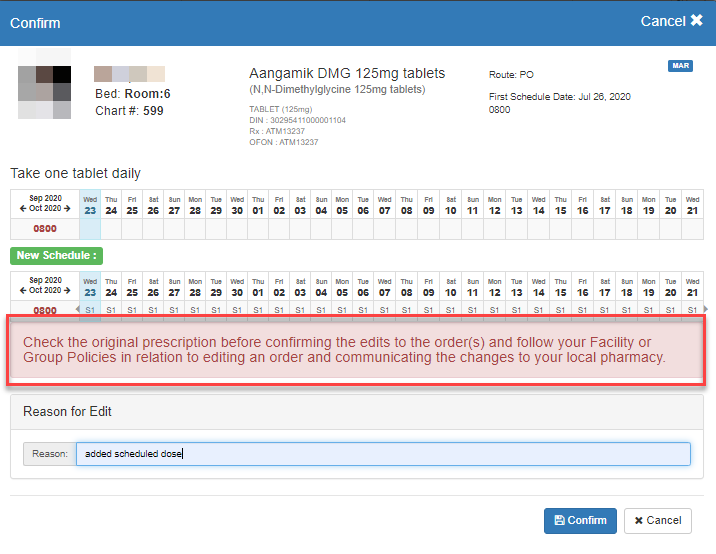Viewport: 716px width, 554px height.
Task: Click into the Reason text field
Action: [383, 454]
